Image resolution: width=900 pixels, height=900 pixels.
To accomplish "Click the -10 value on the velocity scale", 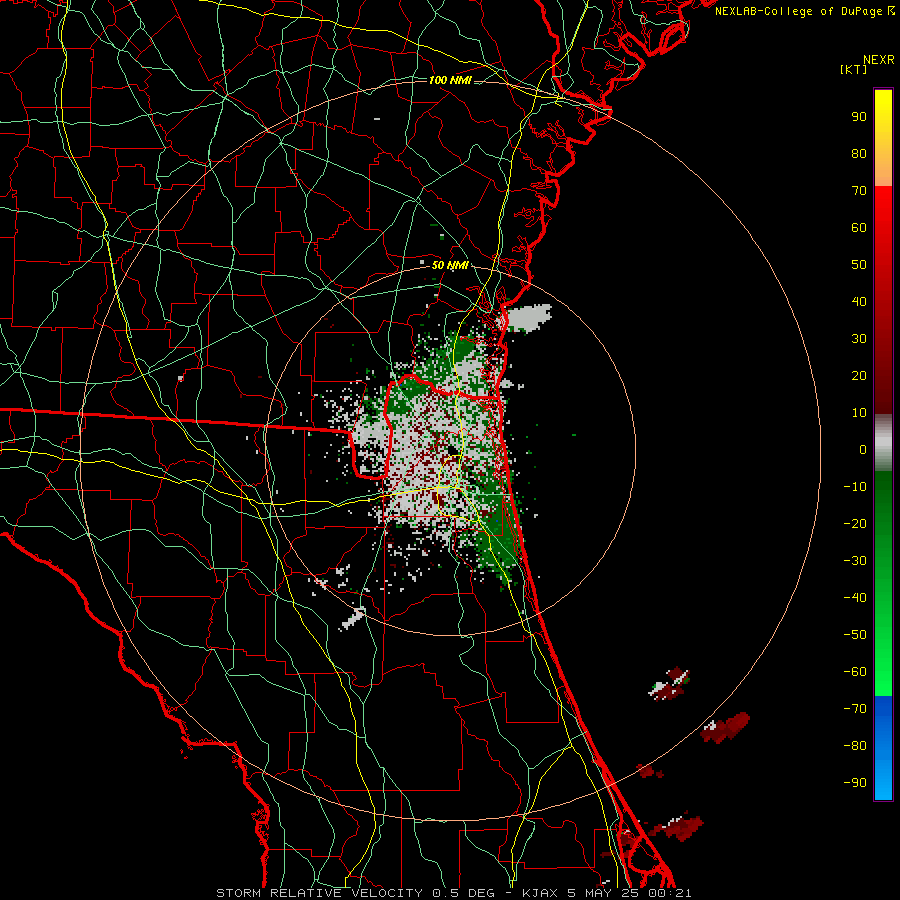I will [855, 487].
